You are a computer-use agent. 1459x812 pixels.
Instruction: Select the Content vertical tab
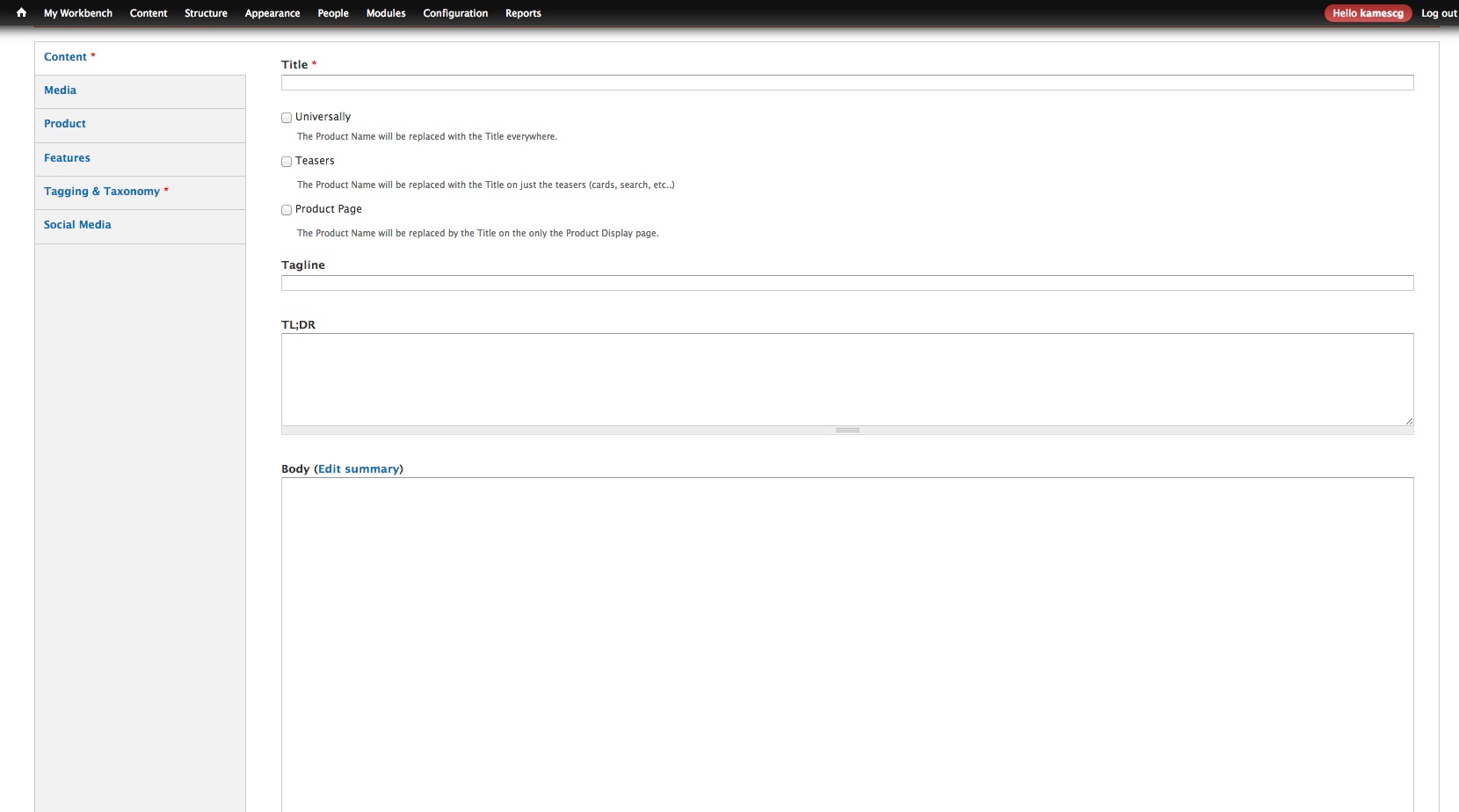point(141,57)
